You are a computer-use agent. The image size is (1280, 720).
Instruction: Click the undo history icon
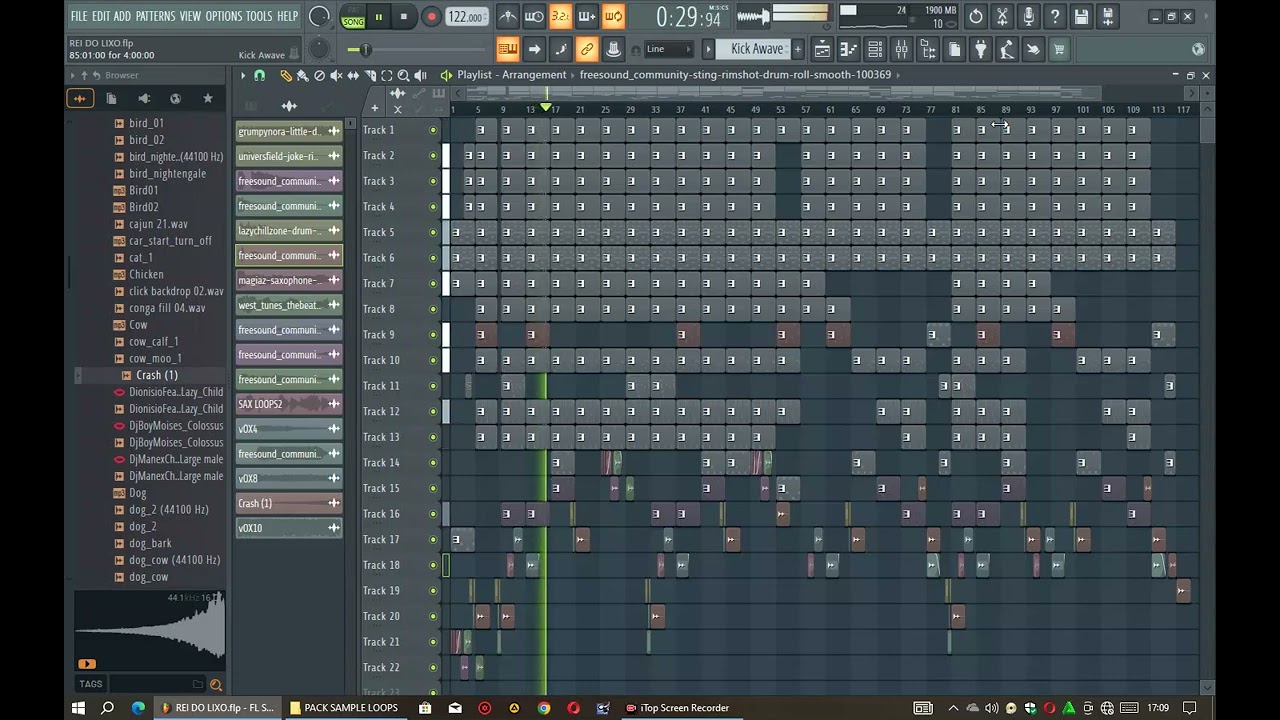tap(976, 16)
